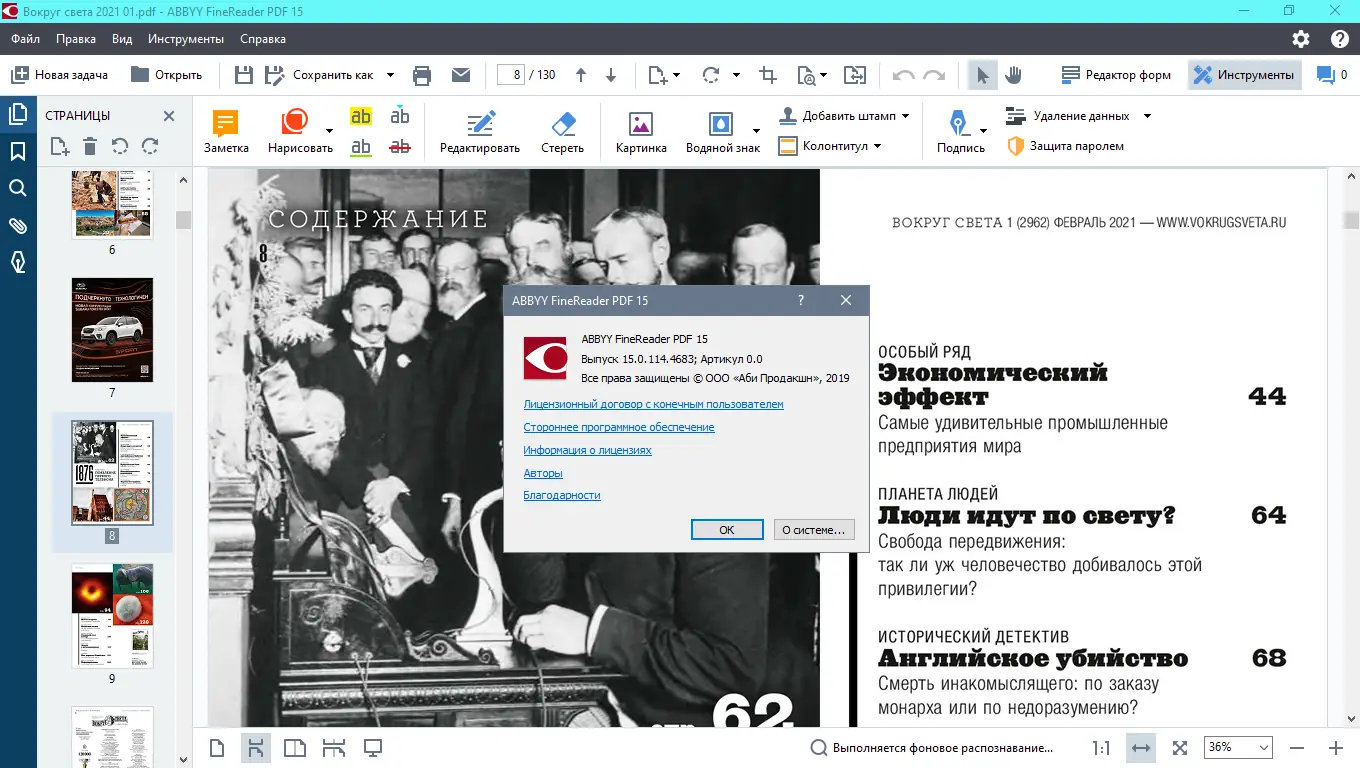This screenshot has width=1360, height=768.
Task: Open the Digital signatures sidebar panel
Action: [18, 262]
